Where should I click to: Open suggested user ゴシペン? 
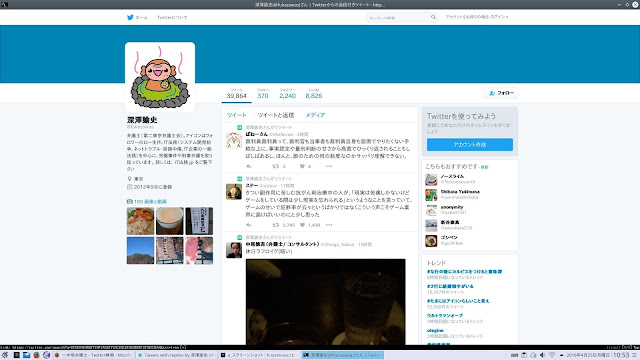point(449,238)
